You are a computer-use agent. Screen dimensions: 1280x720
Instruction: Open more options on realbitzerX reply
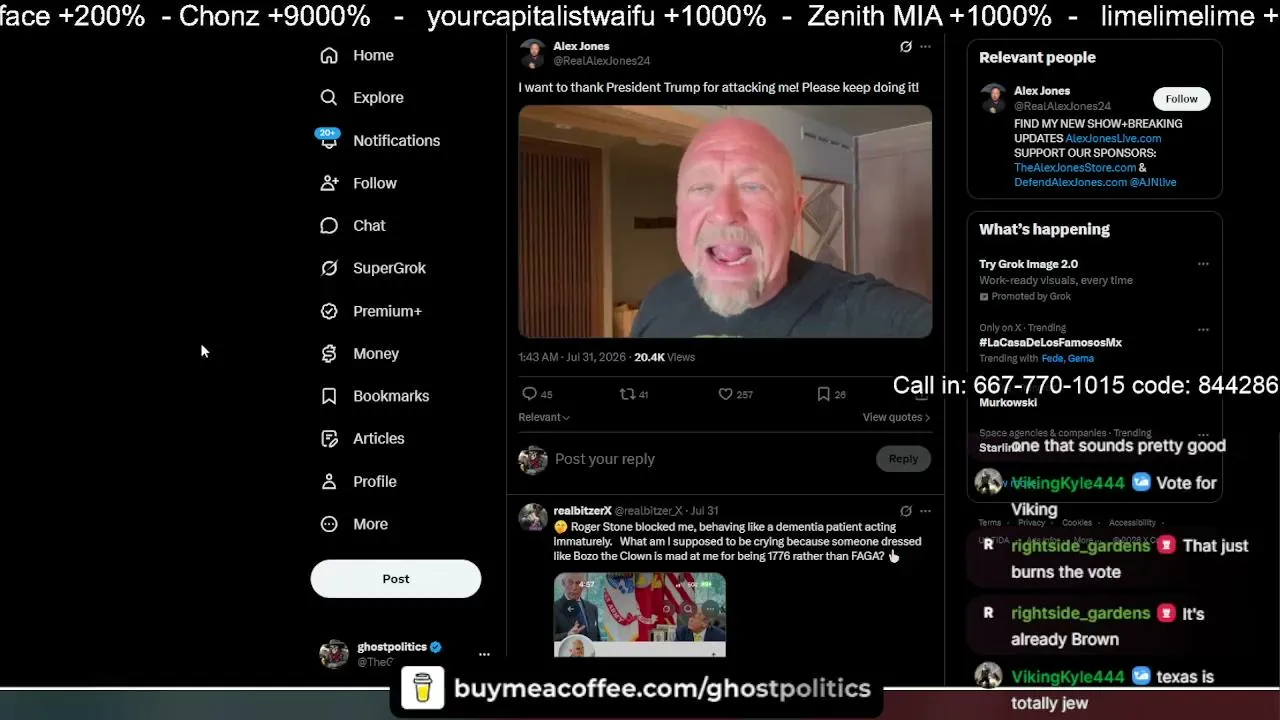[x=925, y=511]
